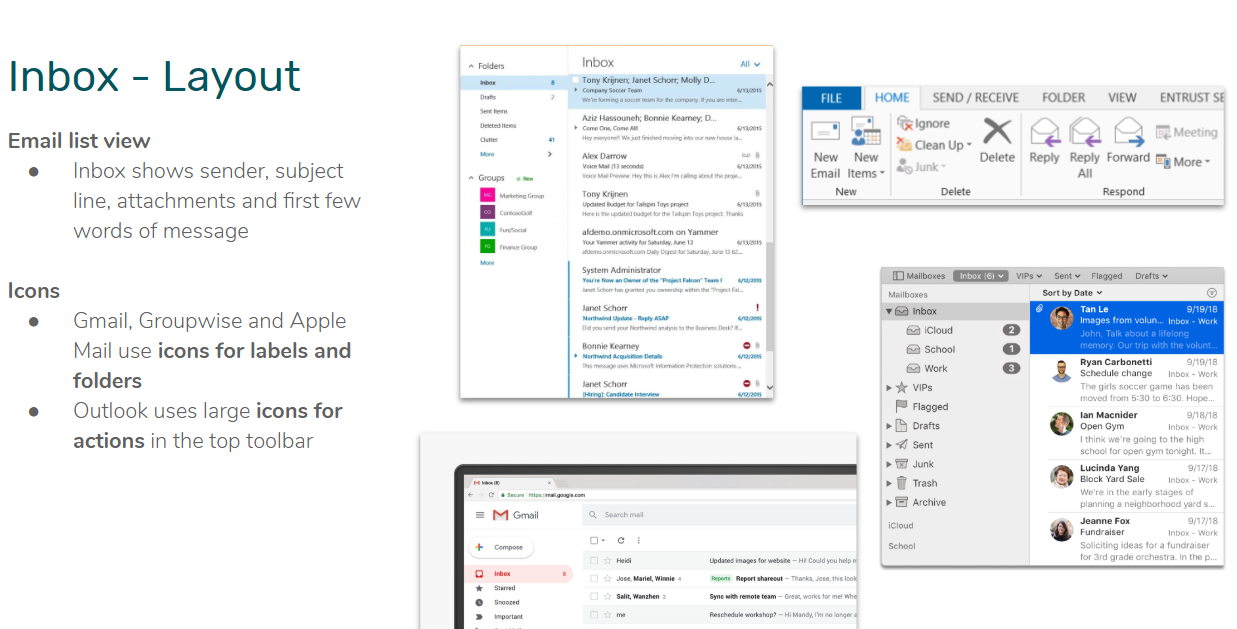Expand the Sent mailbox in sidebar
Screen dimensions: 1237x629
(889, 445)
